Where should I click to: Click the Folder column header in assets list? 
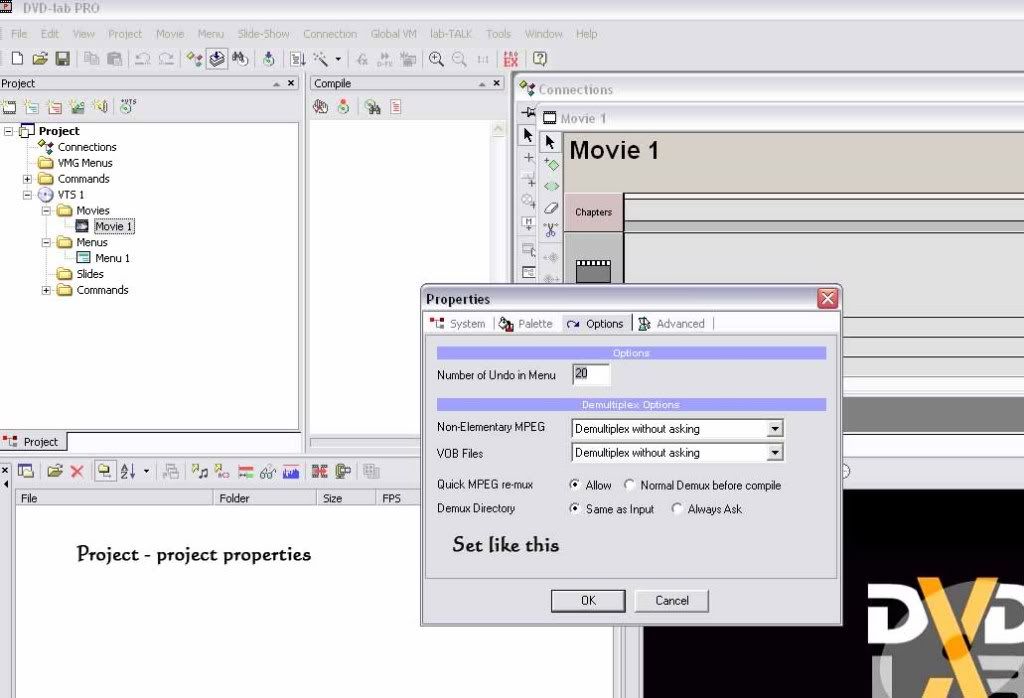[264, 498]
